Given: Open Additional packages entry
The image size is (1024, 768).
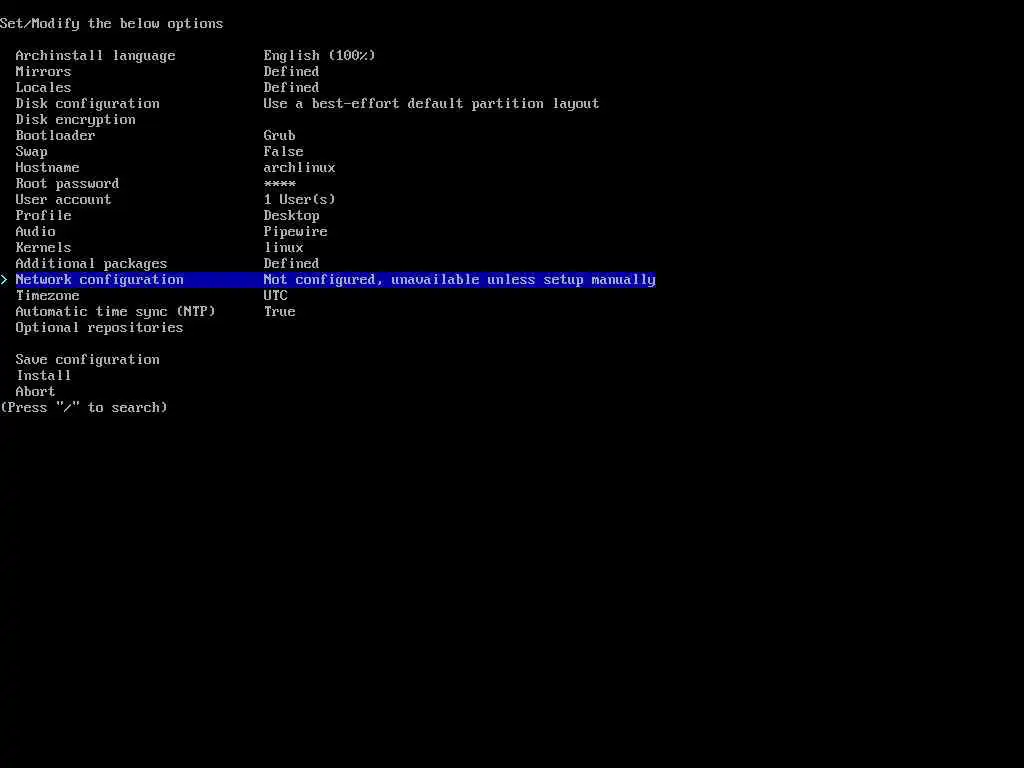Looking at the screenshot, I should [91, 263].
